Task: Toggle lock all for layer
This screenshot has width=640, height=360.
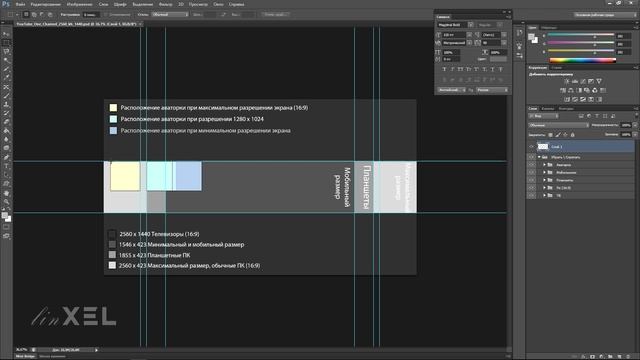Action: (573, 135)
